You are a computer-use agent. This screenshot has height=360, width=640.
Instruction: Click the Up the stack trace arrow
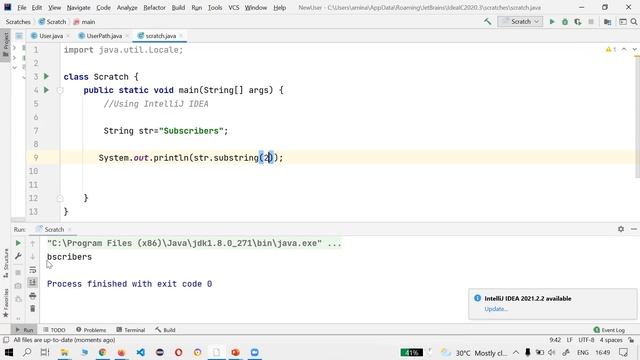[x=33, y=243]
